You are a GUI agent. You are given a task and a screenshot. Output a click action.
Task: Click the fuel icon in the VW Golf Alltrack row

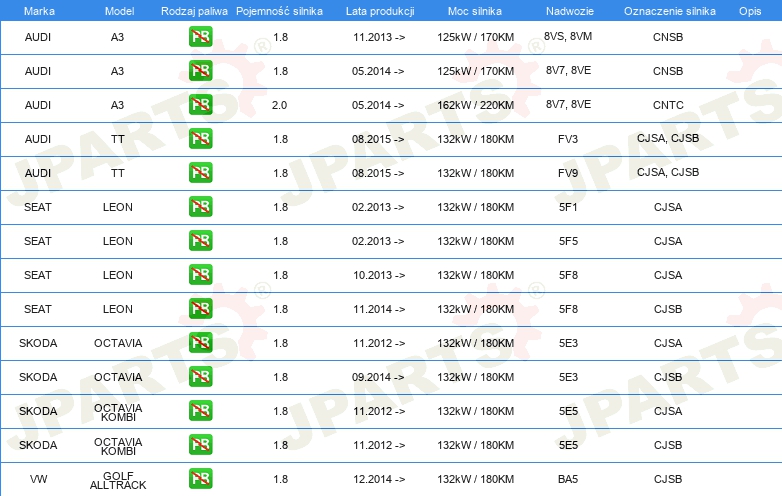[200, 479]
